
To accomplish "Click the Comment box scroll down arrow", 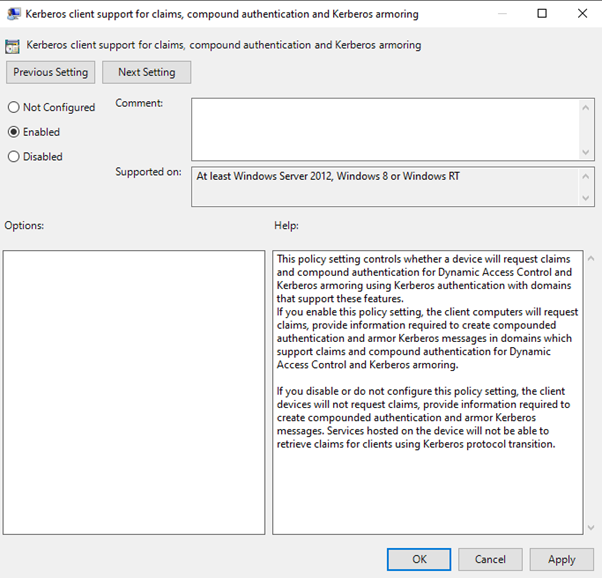I will (x=585, y=152).
